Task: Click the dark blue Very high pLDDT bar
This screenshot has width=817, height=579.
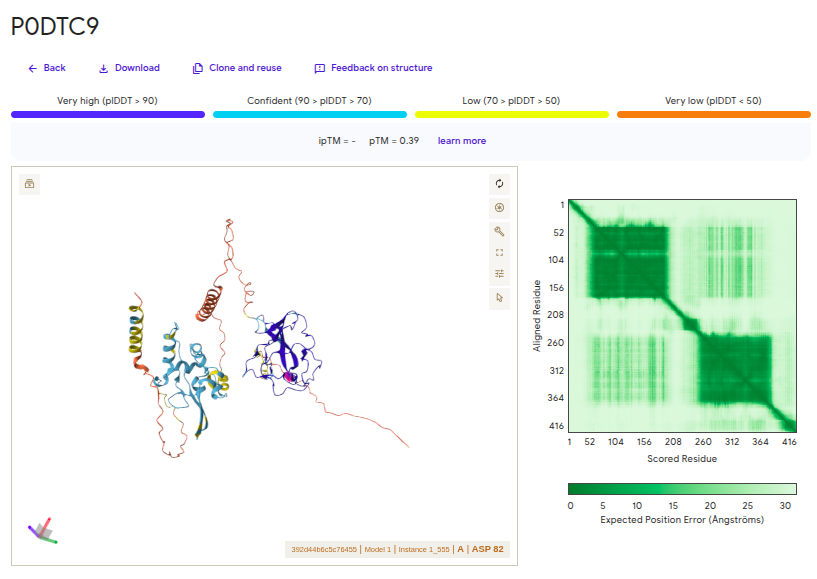Action: [x=108, y=115]
